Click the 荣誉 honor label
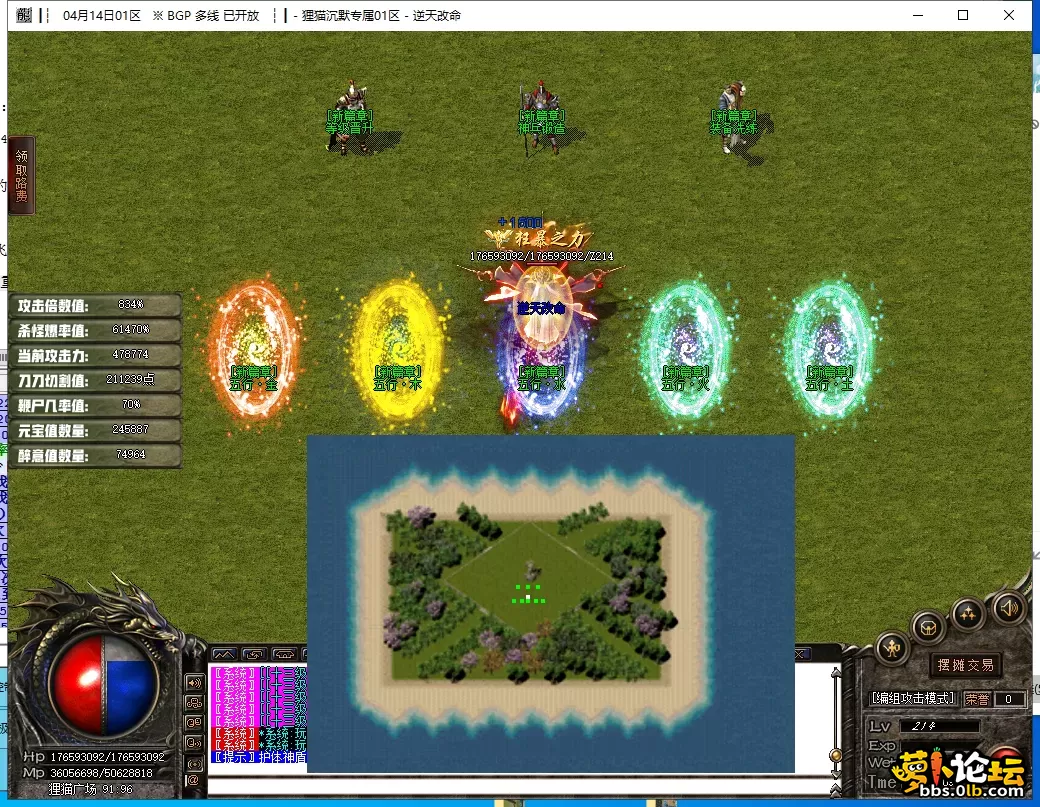1040x807 pixels. 976,699
